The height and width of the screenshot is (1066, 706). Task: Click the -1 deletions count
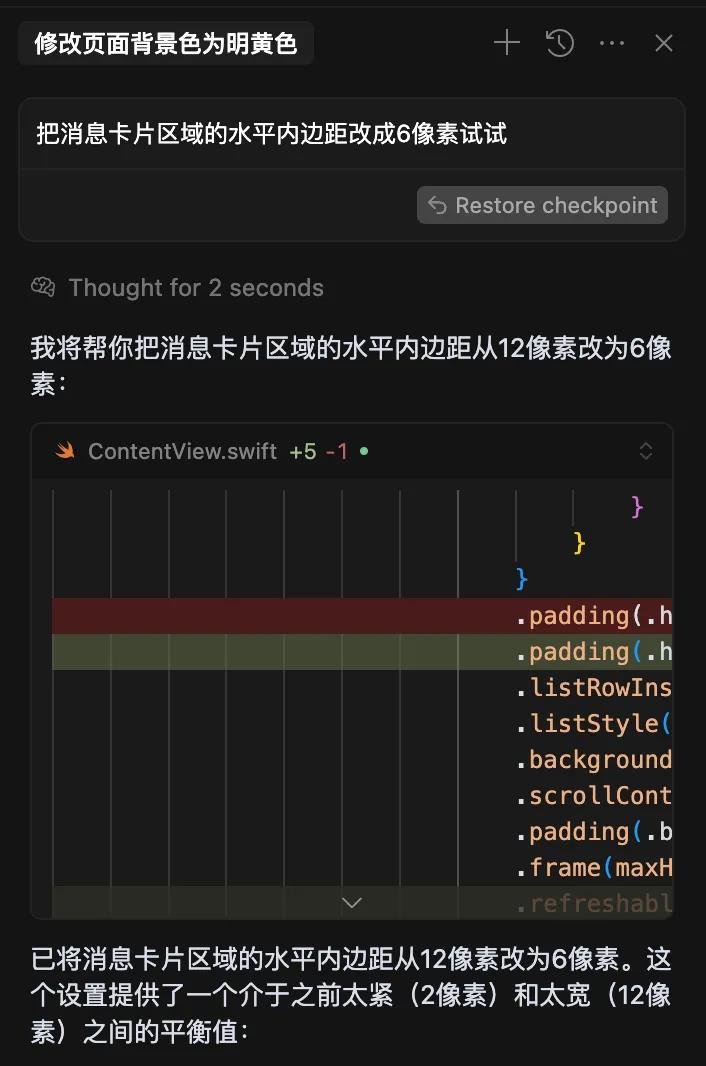coord(337,451)
